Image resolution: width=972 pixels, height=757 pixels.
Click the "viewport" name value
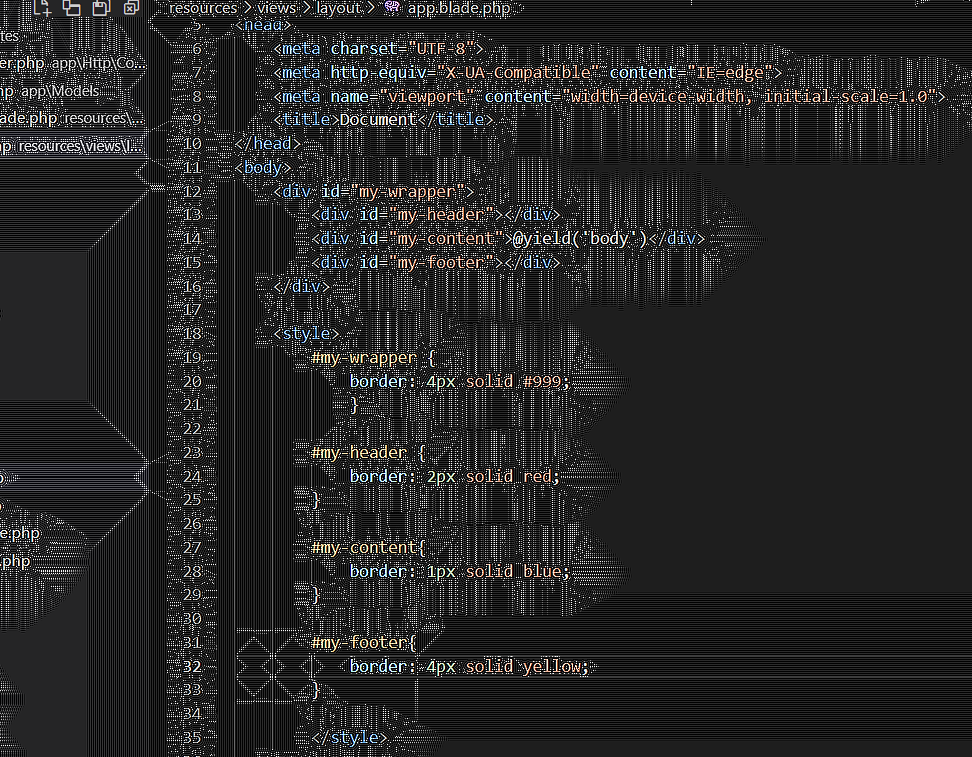coord(426,96)
